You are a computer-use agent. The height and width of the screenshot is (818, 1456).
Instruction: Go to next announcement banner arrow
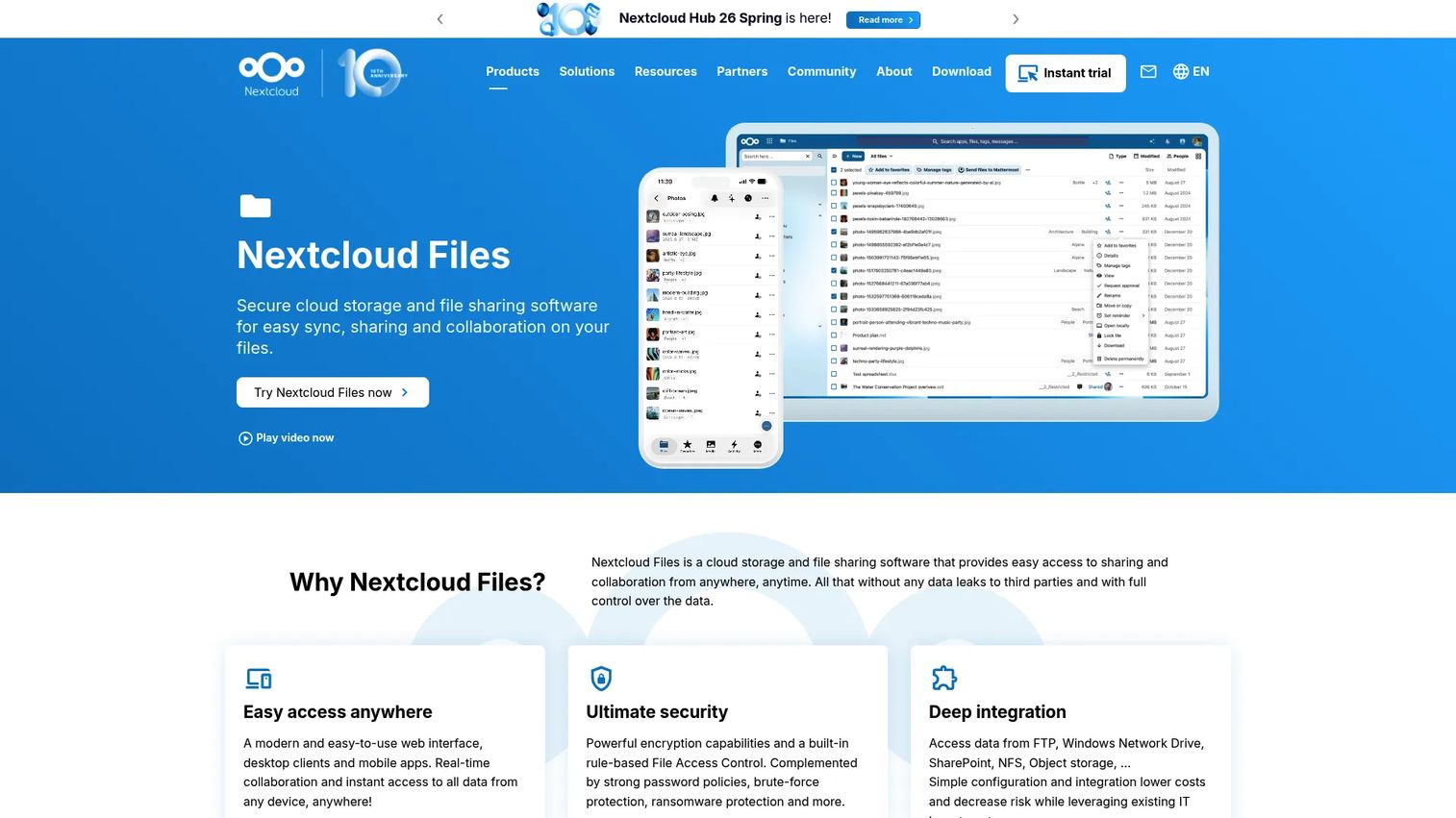click(1016, 19)
